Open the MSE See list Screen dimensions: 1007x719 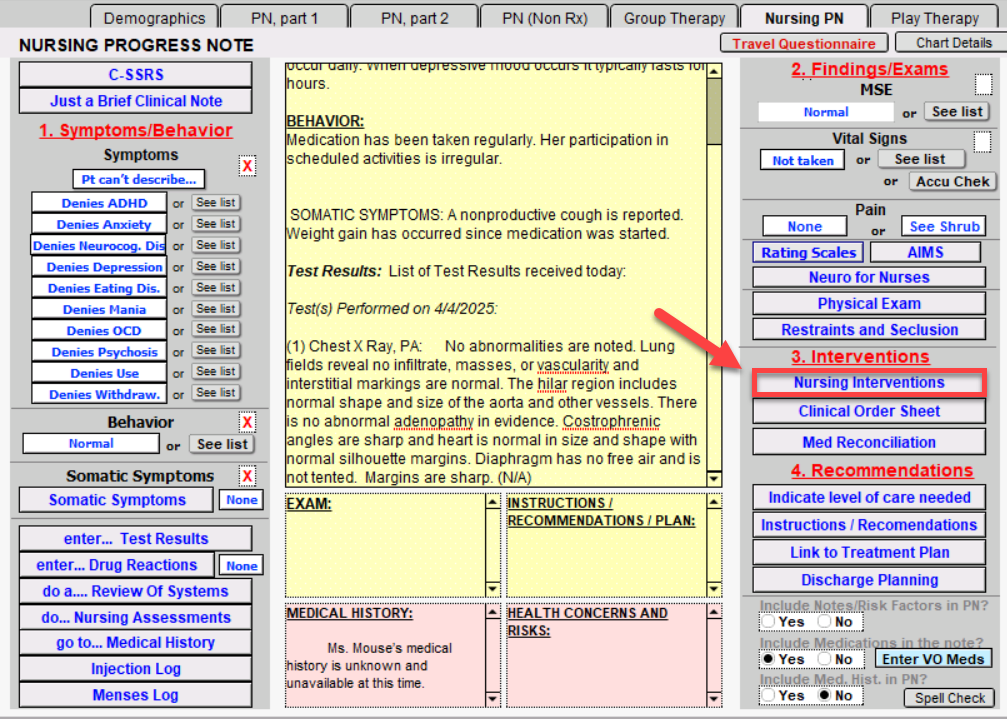(957, 112)
